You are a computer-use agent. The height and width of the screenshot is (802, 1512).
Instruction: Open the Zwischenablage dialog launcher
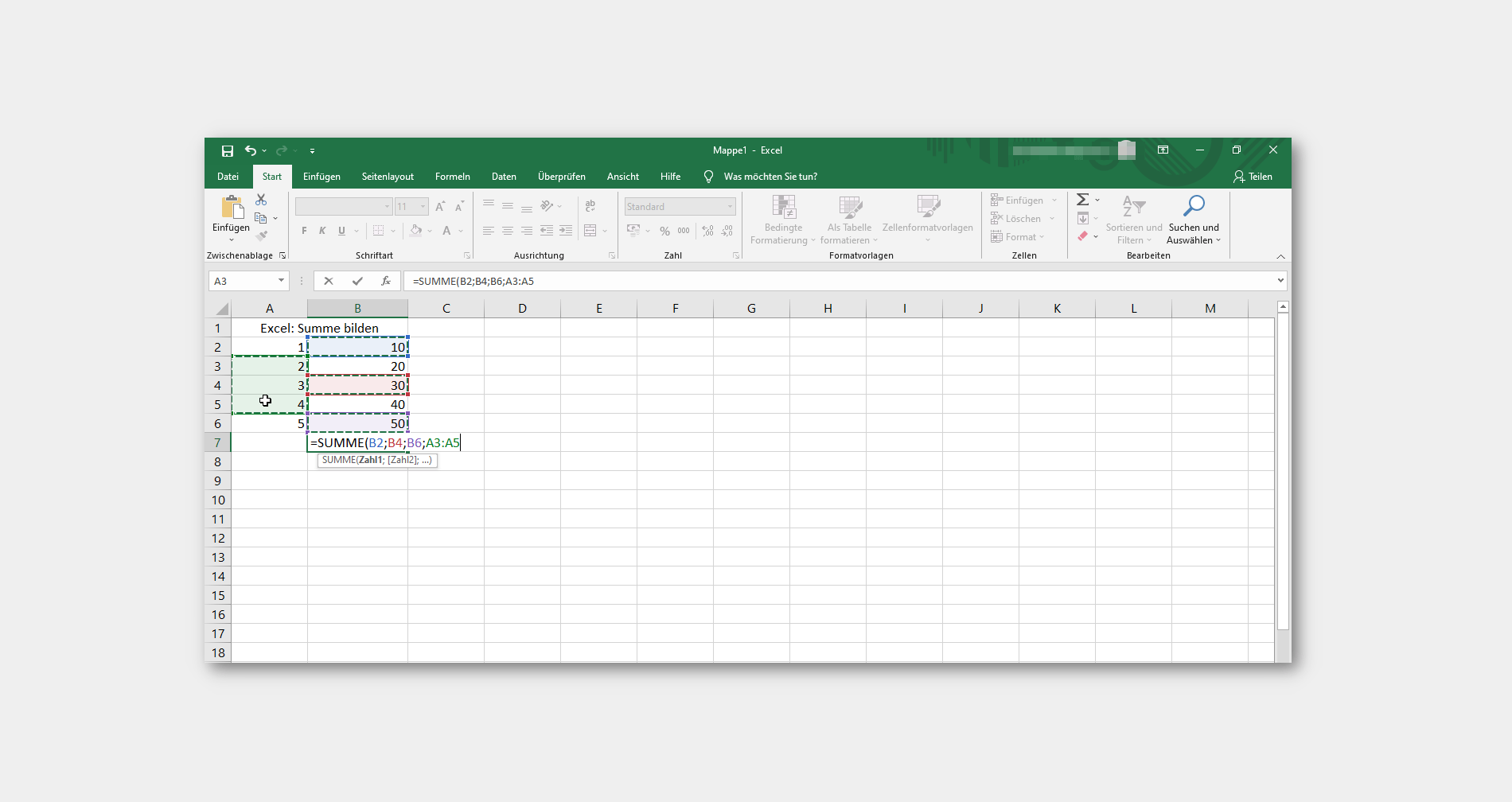point(283,255)
